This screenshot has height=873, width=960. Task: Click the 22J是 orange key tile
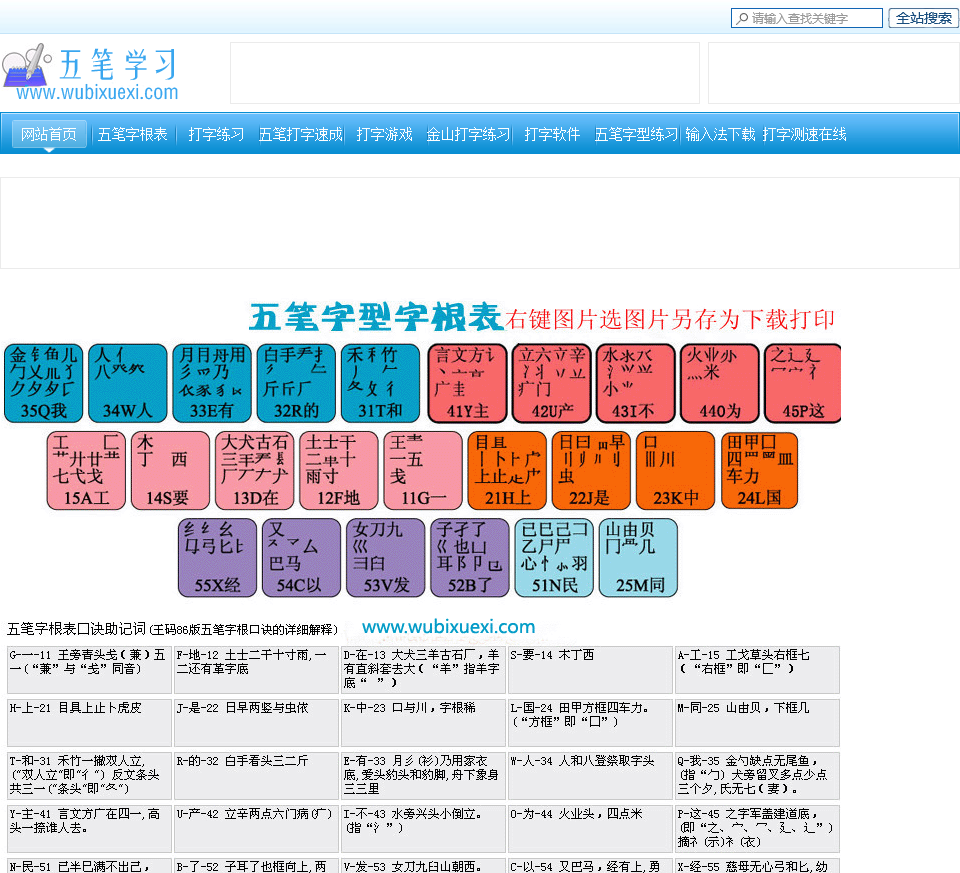coord(591,470)
